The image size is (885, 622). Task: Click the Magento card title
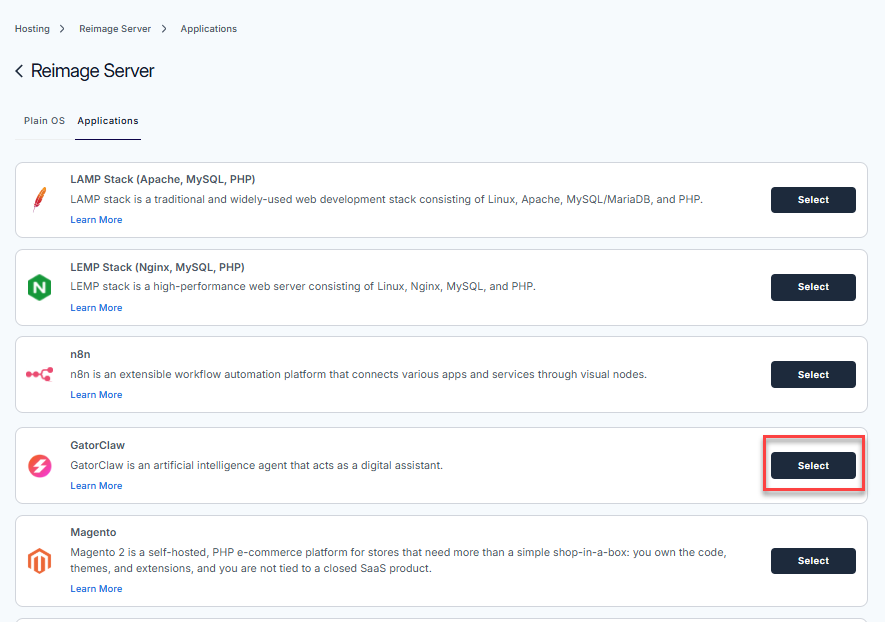coord(93,532)
